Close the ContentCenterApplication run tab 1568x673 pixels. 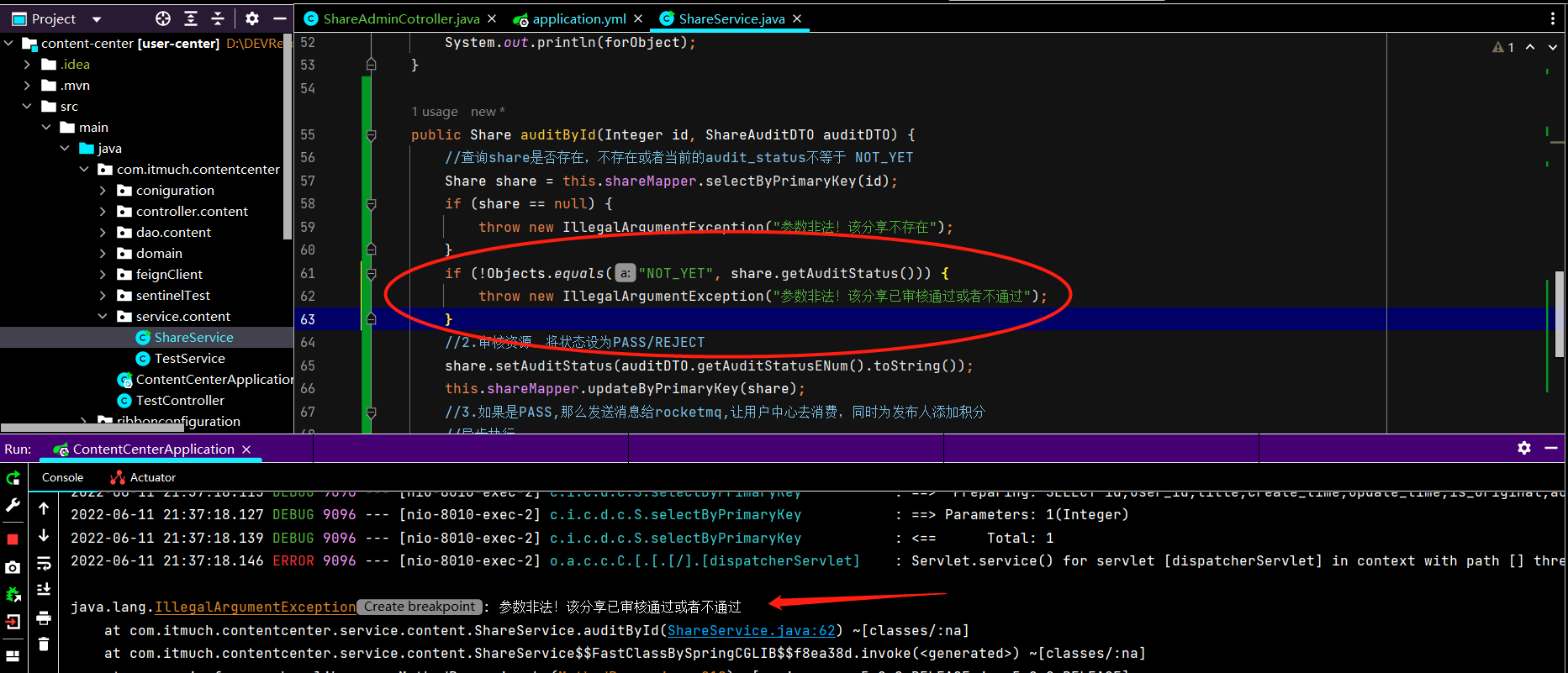coord(246,450)
